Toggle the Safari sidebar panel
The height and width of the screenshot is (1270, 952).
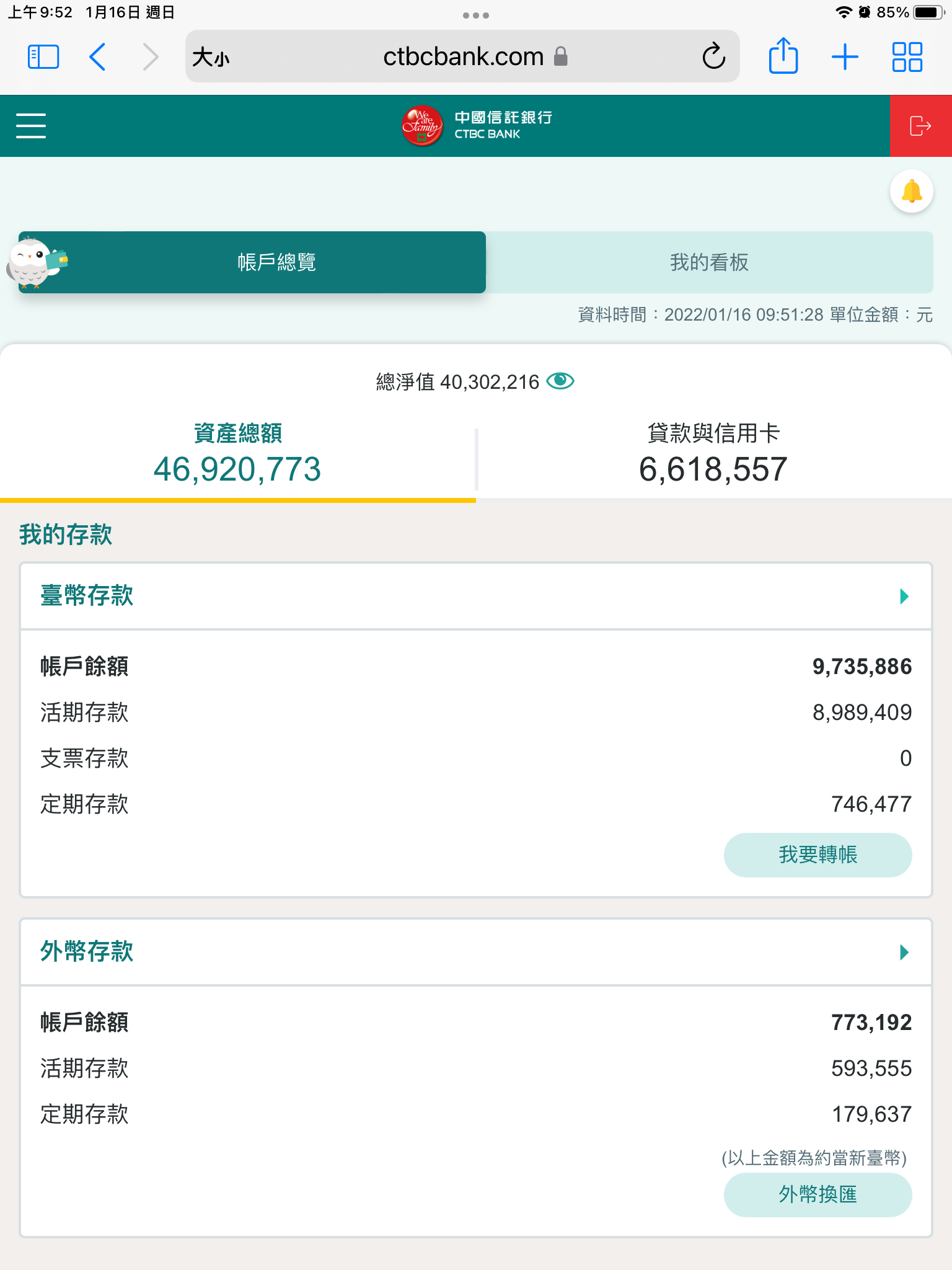tap(43, 57)
